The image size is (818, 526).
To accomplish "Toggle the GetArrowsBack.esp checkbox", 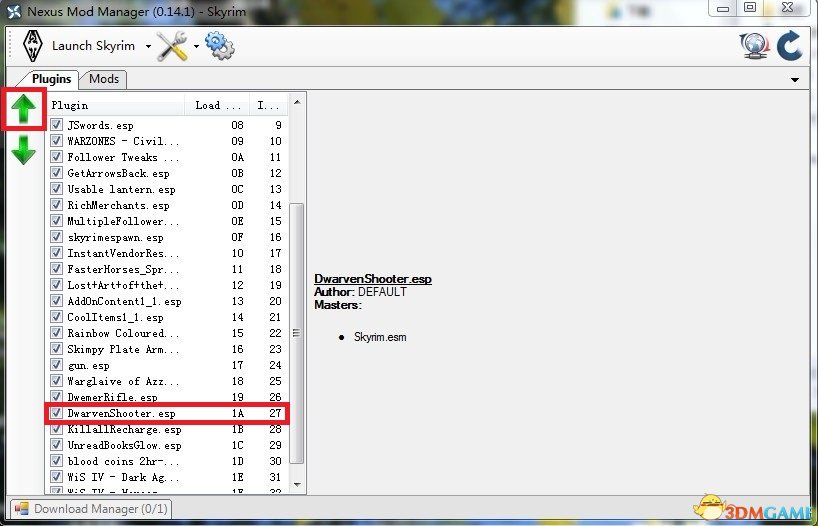I will [x=56, y=173].
